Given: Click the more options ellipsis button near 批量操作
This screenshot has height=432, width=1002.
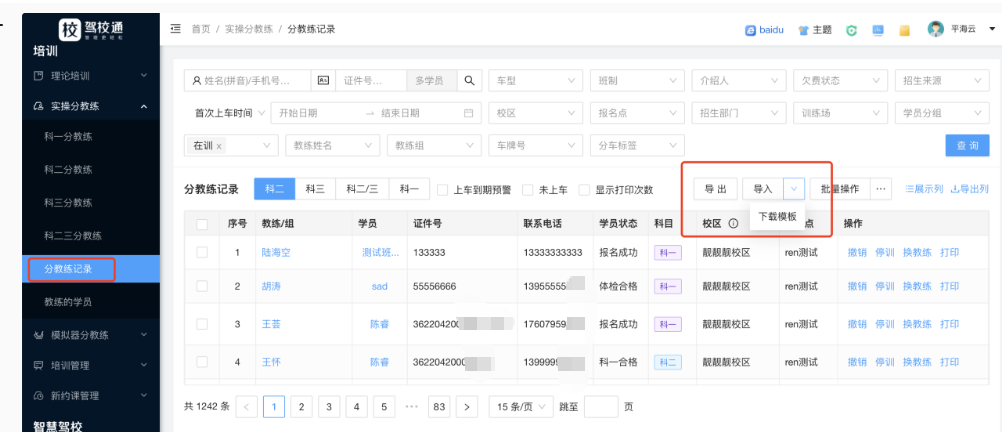Looking at the screenshot, I should point(881,188).
